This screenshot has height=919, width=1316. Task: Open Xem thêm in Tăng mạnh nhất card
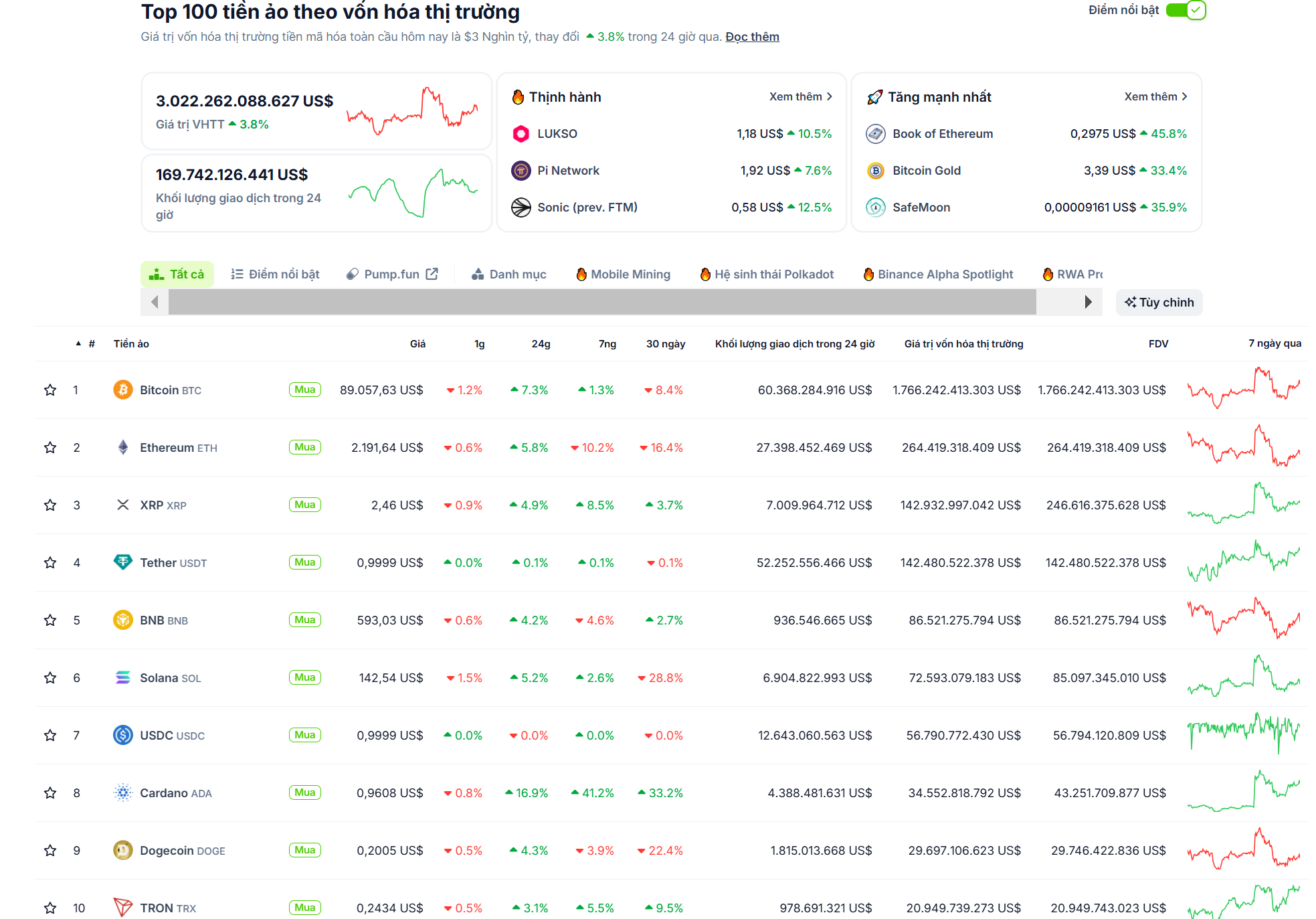pos(1155,96)
